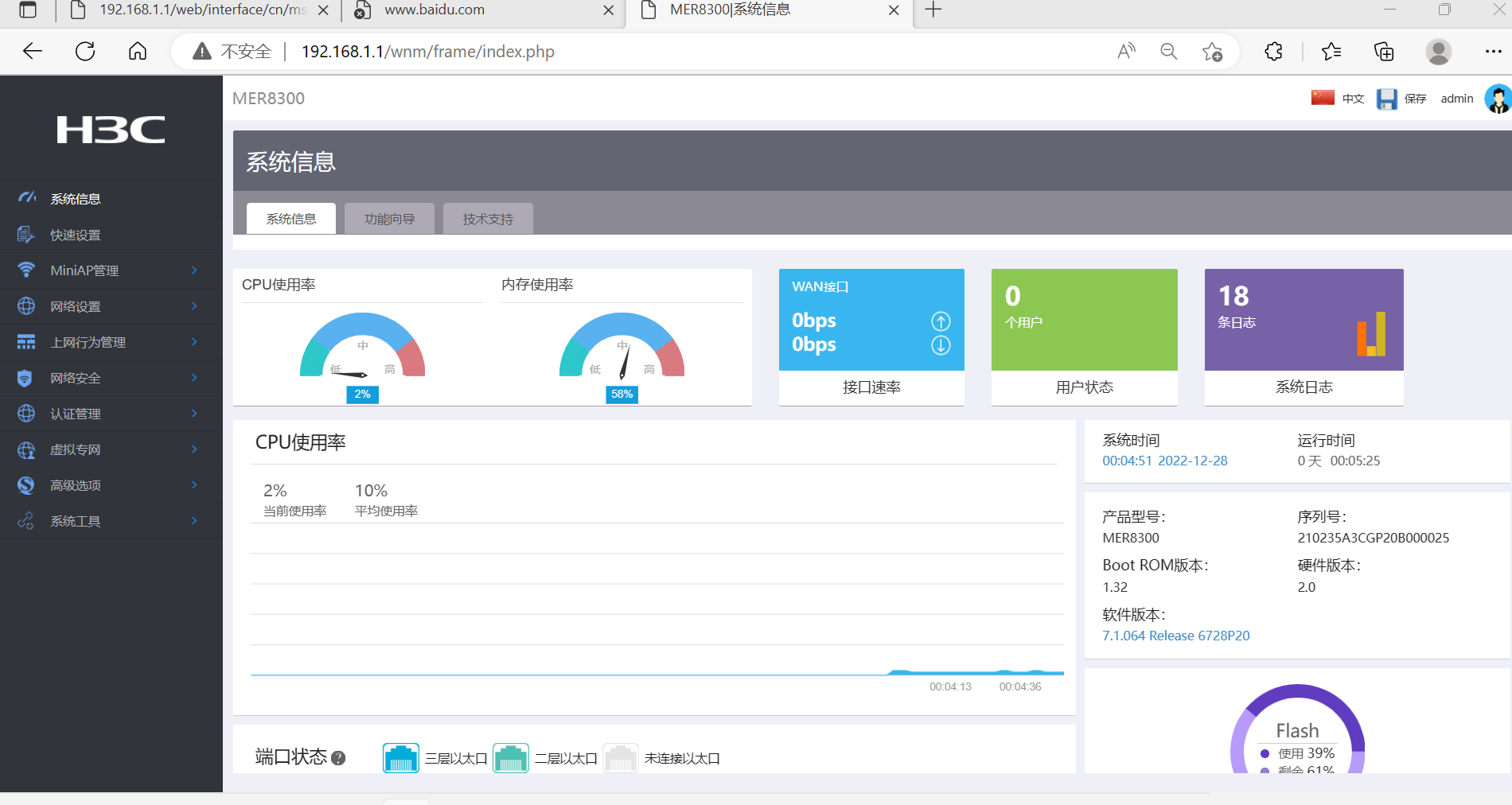Image resolution: width=1512 pixels, height=805 pixels.
Task: Click the browser address bar URL
Action: coord(428,52)
